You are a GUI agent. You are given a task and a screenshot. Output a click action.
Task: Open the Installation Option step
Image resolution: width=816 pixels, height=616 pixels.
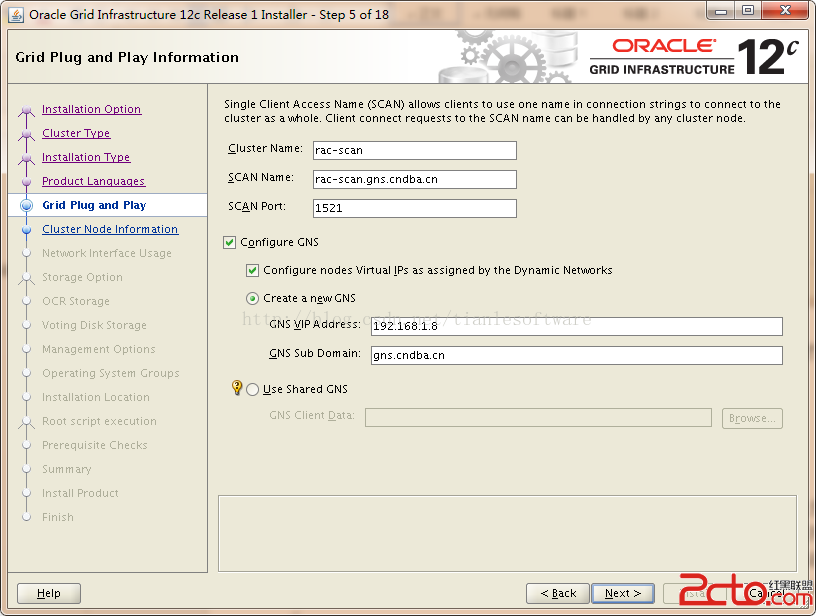click(x=92, y=109)
